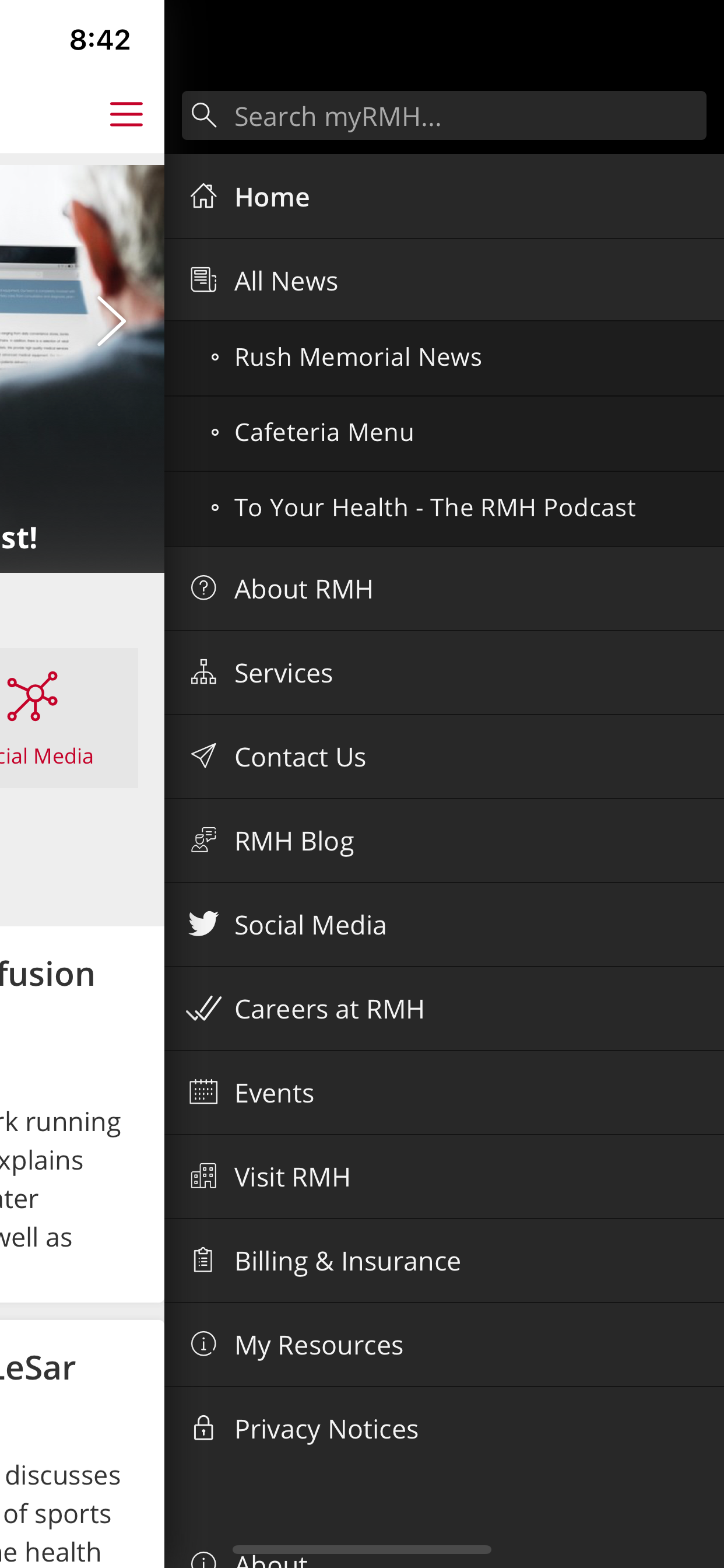Tap the chat person icon beside RMH Blog
Image resolution: width=724 pixels, height=1568 pixels.
[x=203, y=840]
